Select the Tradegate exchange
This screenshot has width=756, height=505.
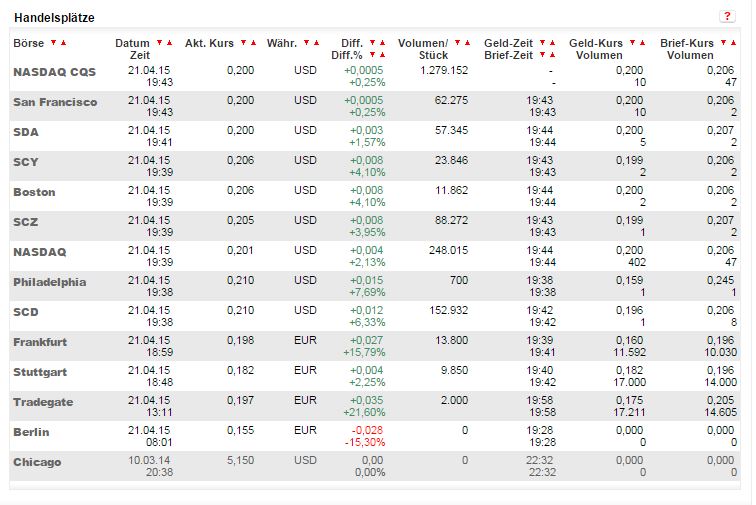(43, 402)
